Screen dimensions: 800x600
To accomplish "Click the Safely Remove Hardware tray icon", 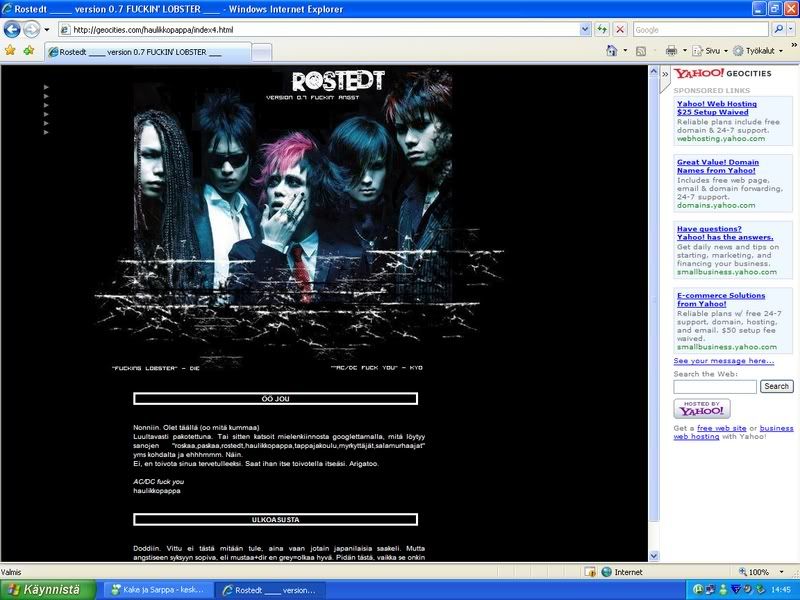I will [x=760, y=590].
